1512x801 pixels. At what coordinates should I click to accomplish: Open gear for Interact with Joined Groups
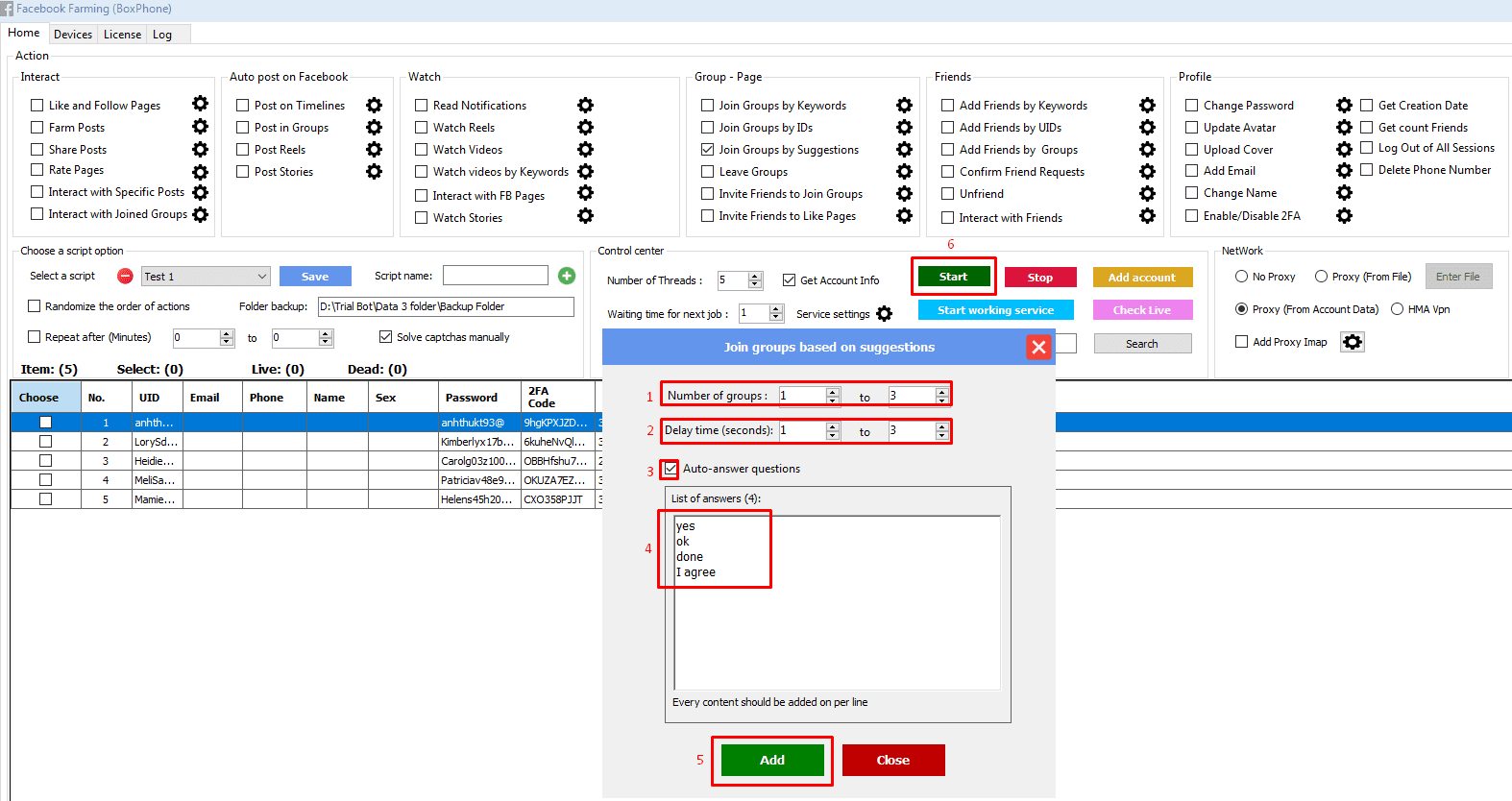point(200,214)
